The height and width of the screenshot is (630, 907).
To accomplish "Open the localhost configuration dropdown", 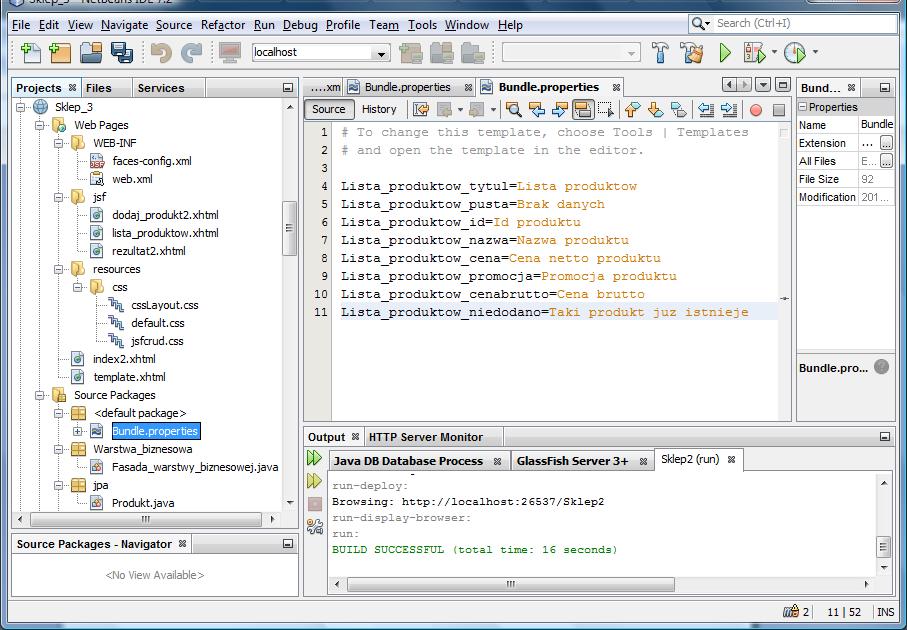I will coord(381,53).
